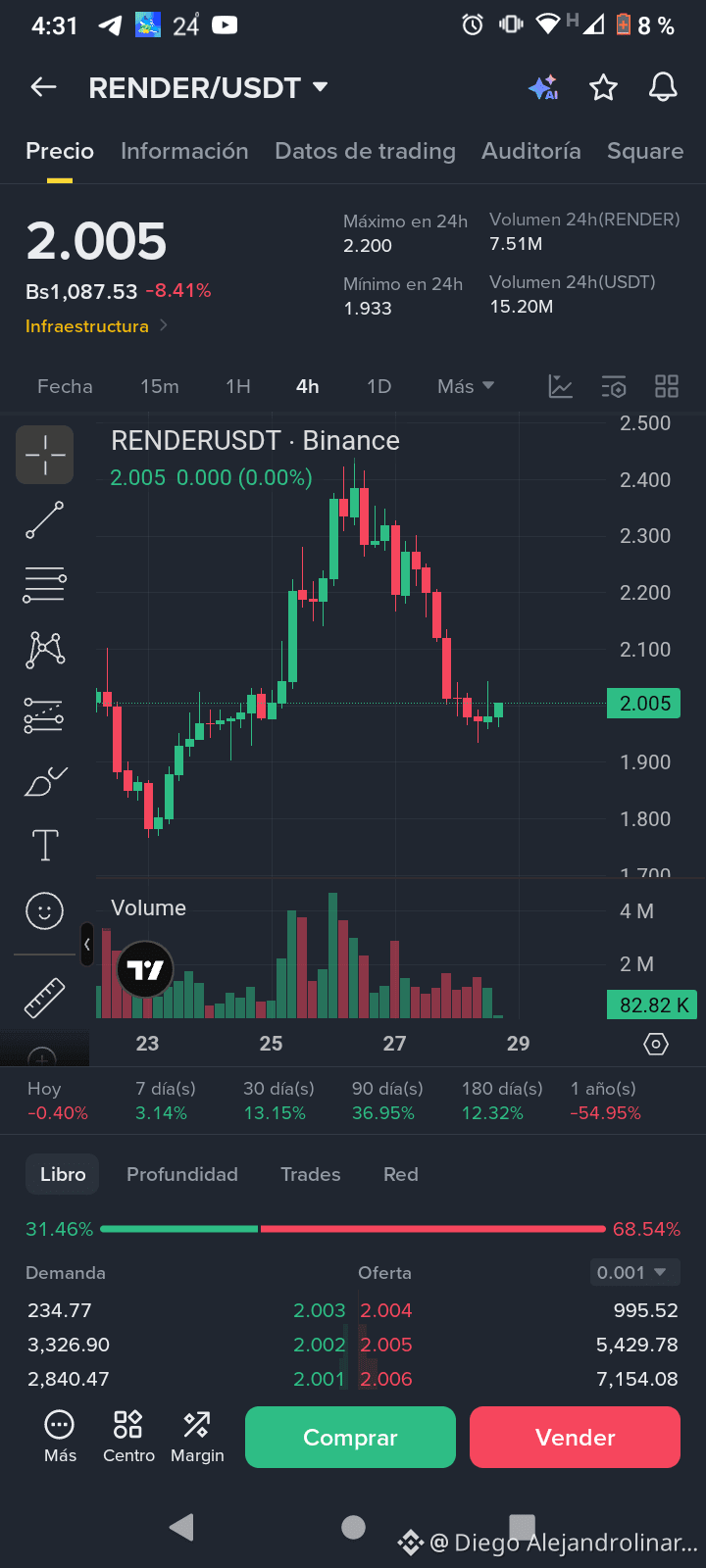
Task: Open the hexagon chart settings icon
Action: (x=656, y=1044)
